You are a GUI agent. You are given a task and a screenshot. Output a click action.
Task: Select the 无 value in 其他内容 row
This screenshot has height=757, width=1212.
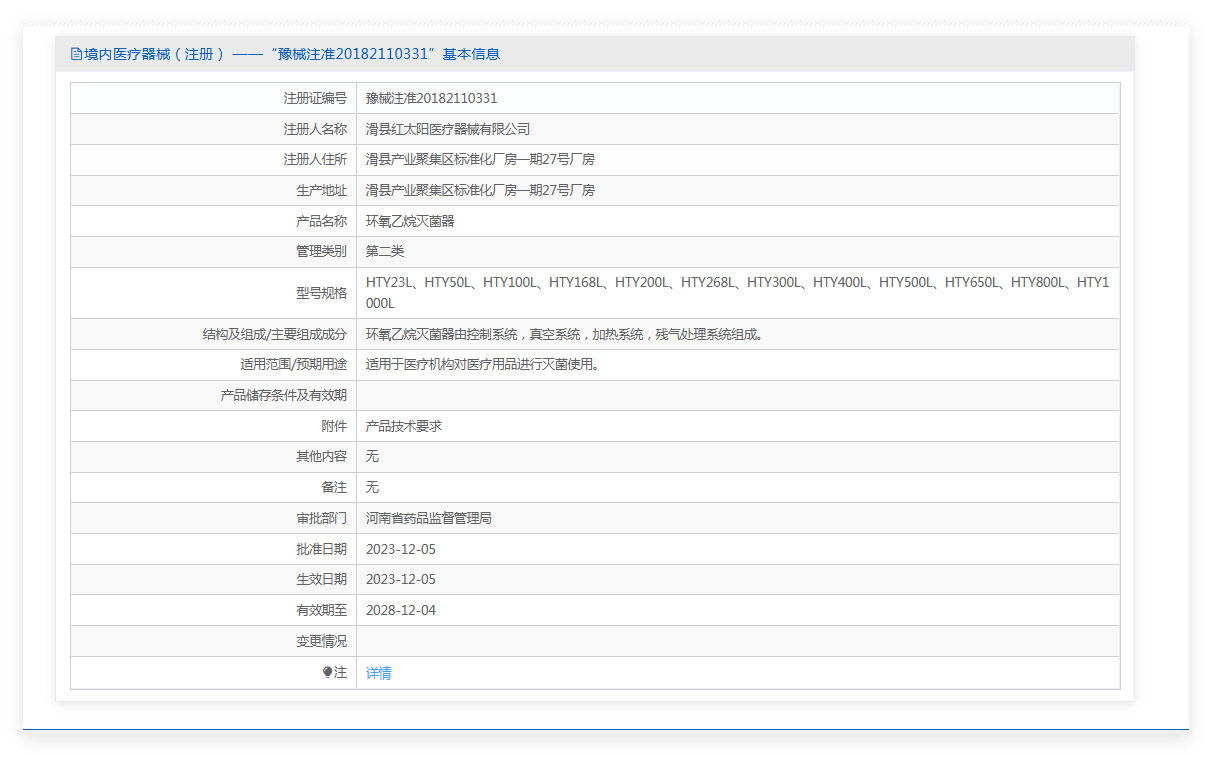(x=372, y=456)
